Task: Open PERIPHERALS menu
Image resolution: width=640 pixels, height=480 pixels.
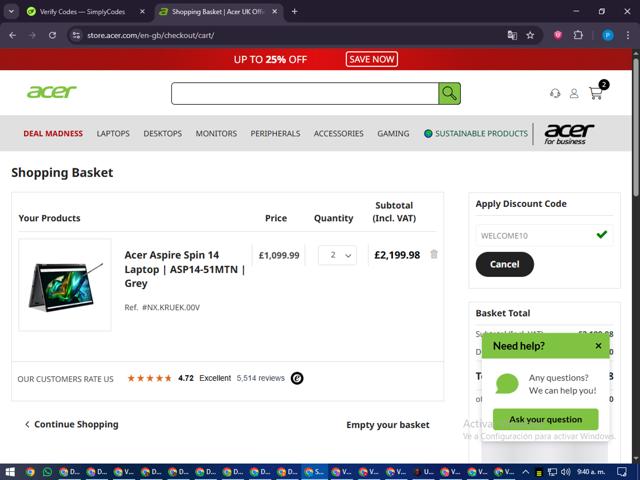Action: coord(276,133)
